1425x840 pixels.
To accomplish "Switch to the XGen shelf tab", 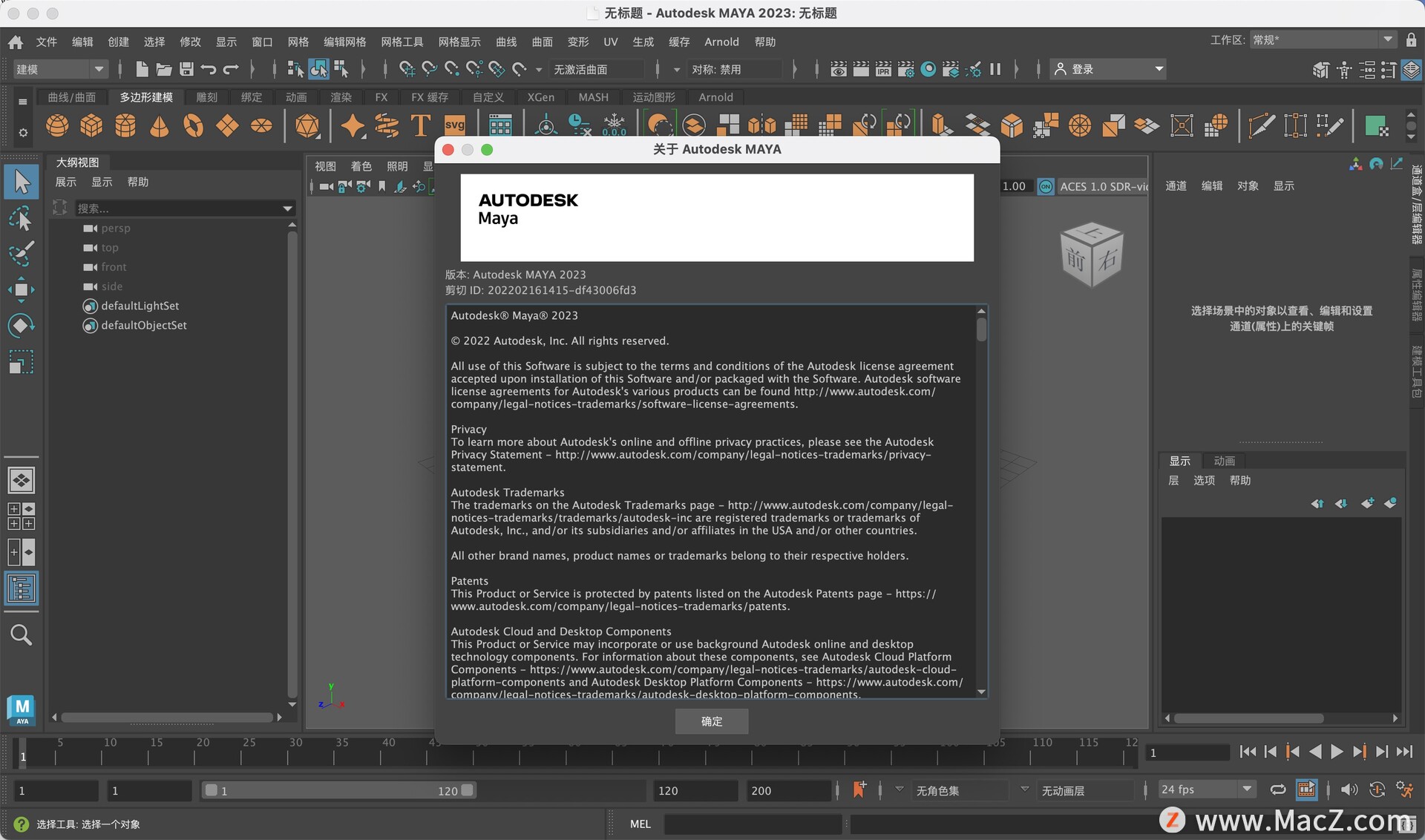I will pyautogui.click(x=541, y=97).
